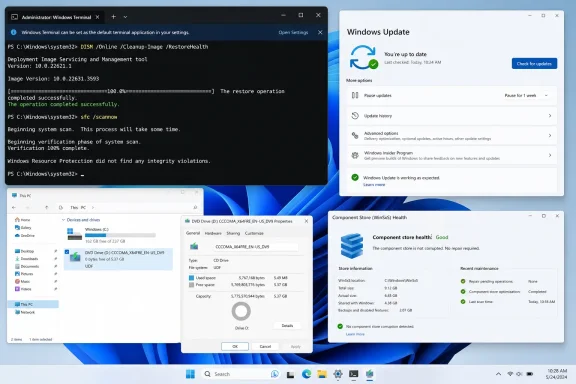The height and width of the screenshot is (384, 576).
Task: Click the Pause updates icon
Action: pos(355,96)
